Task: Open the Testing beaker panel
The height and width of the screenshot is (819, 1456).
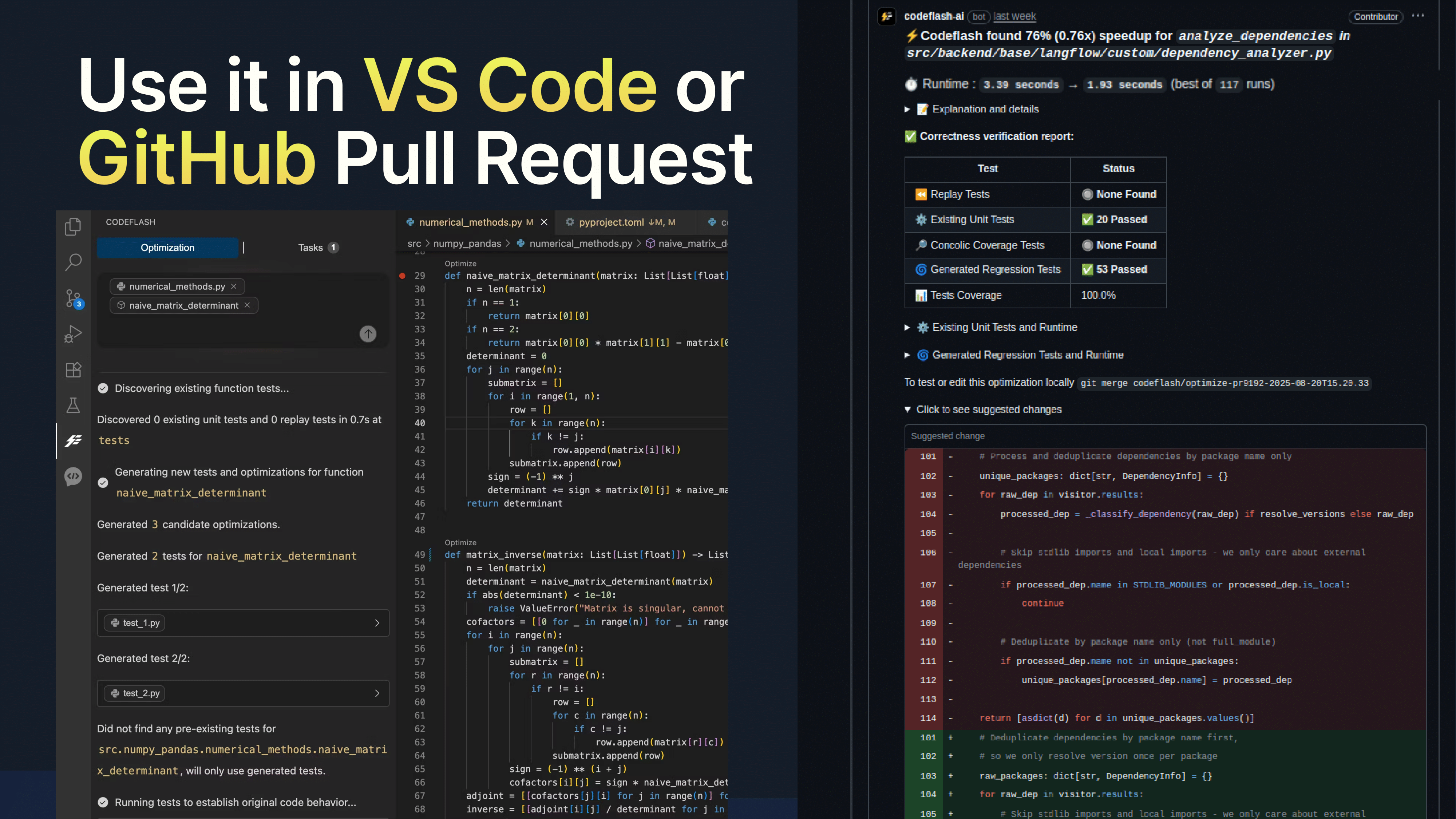Action: 73,405
